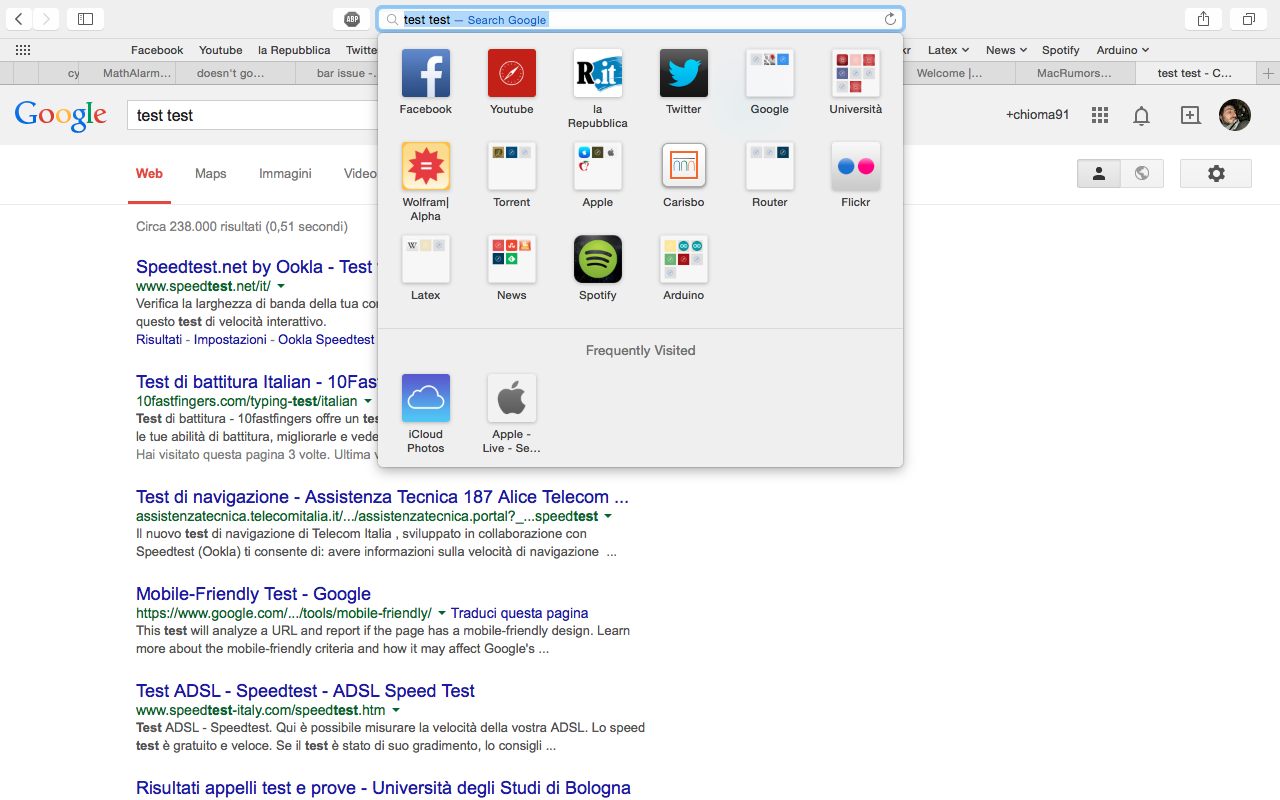Click the Adblock Plus ABP icon
The width and height of the screenshot is (1280, 800).
tap(352, 19)
